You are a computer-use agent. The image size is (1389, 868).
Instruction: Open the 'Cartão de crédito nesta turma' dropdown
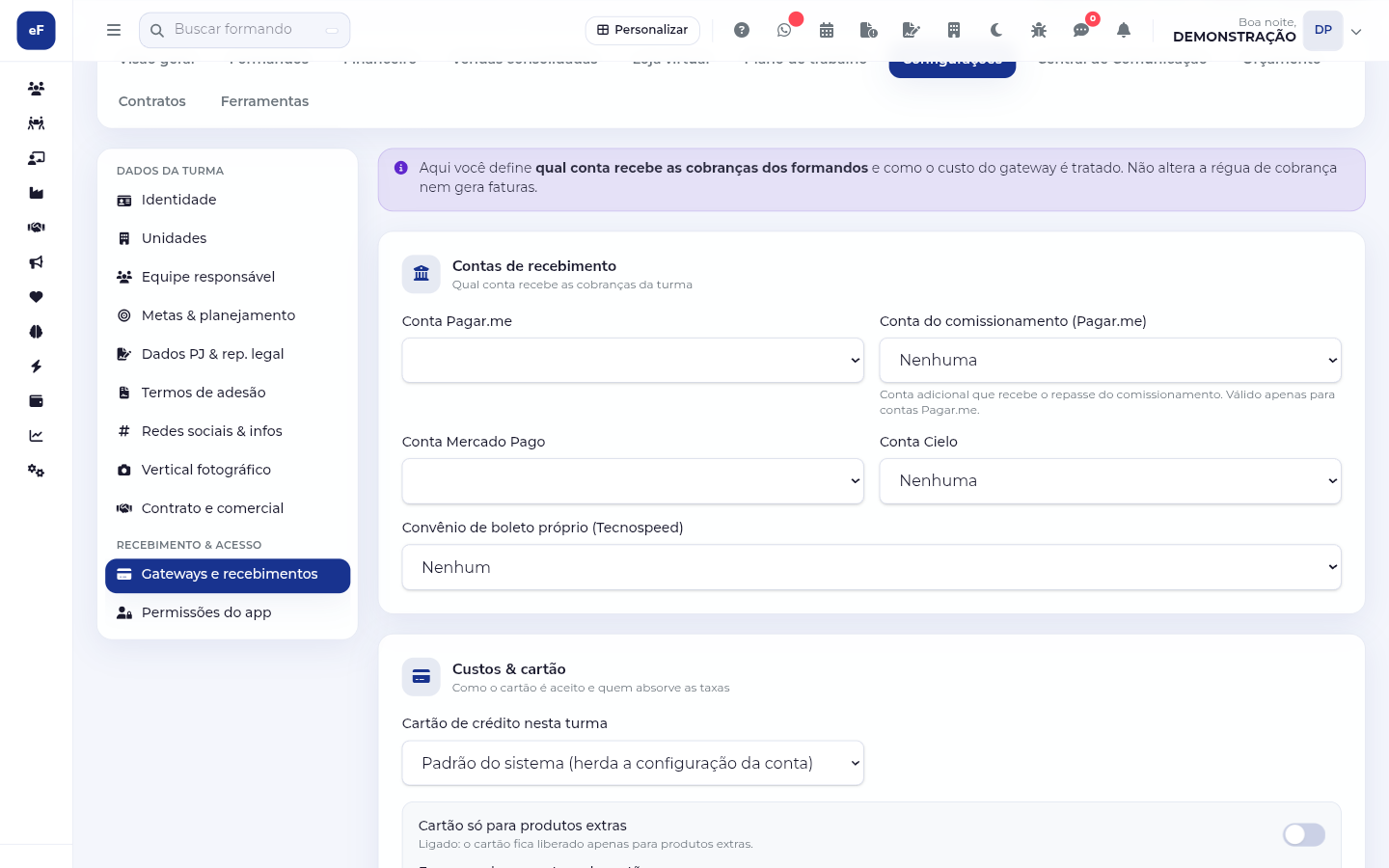(x=633, y=763)
